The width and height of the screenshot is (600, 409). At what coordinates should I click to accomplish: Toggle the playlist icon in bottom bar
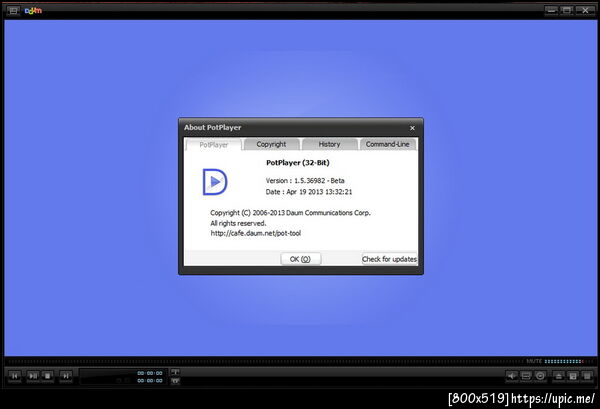click(x=587, y=376)
